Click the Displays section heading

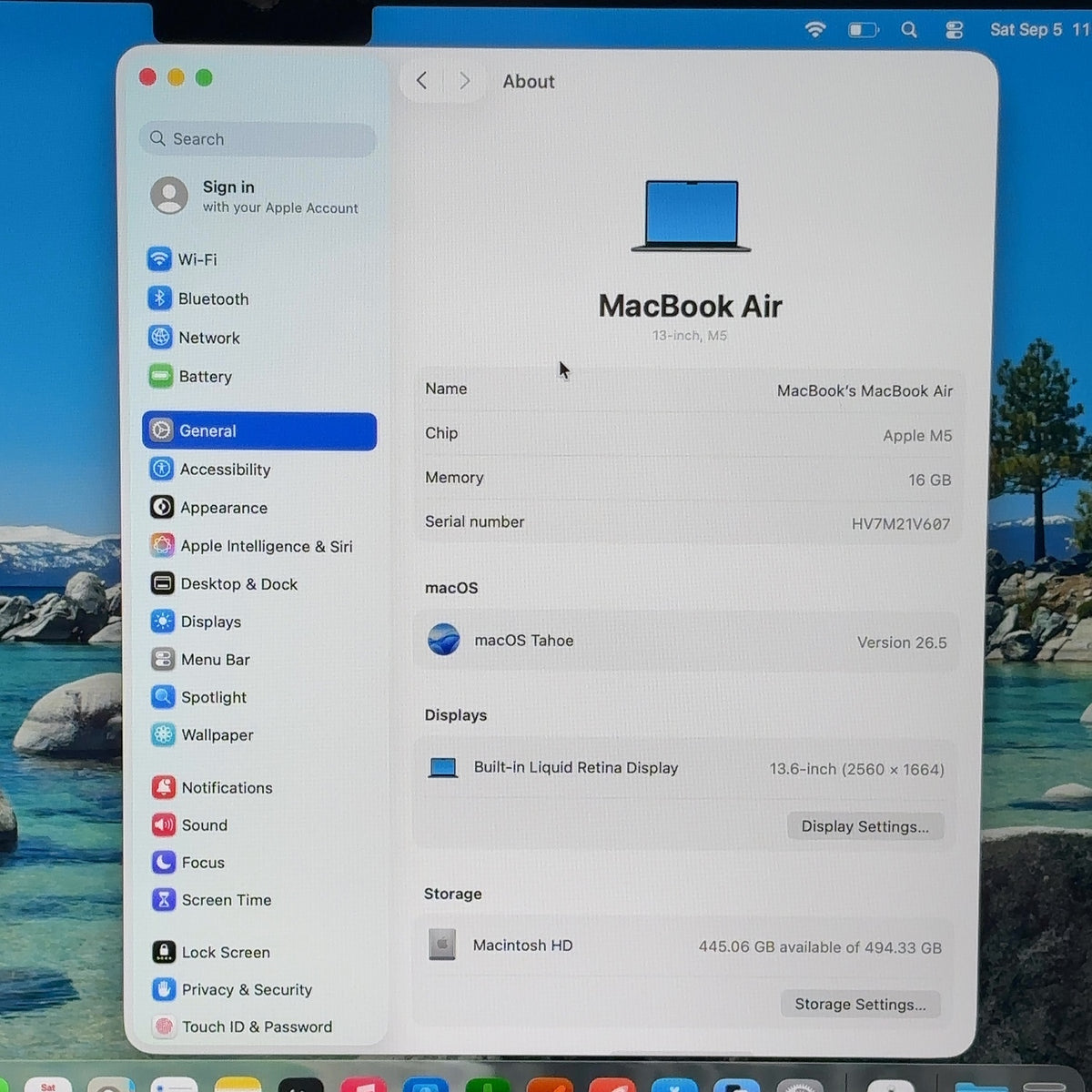point(456,715)
